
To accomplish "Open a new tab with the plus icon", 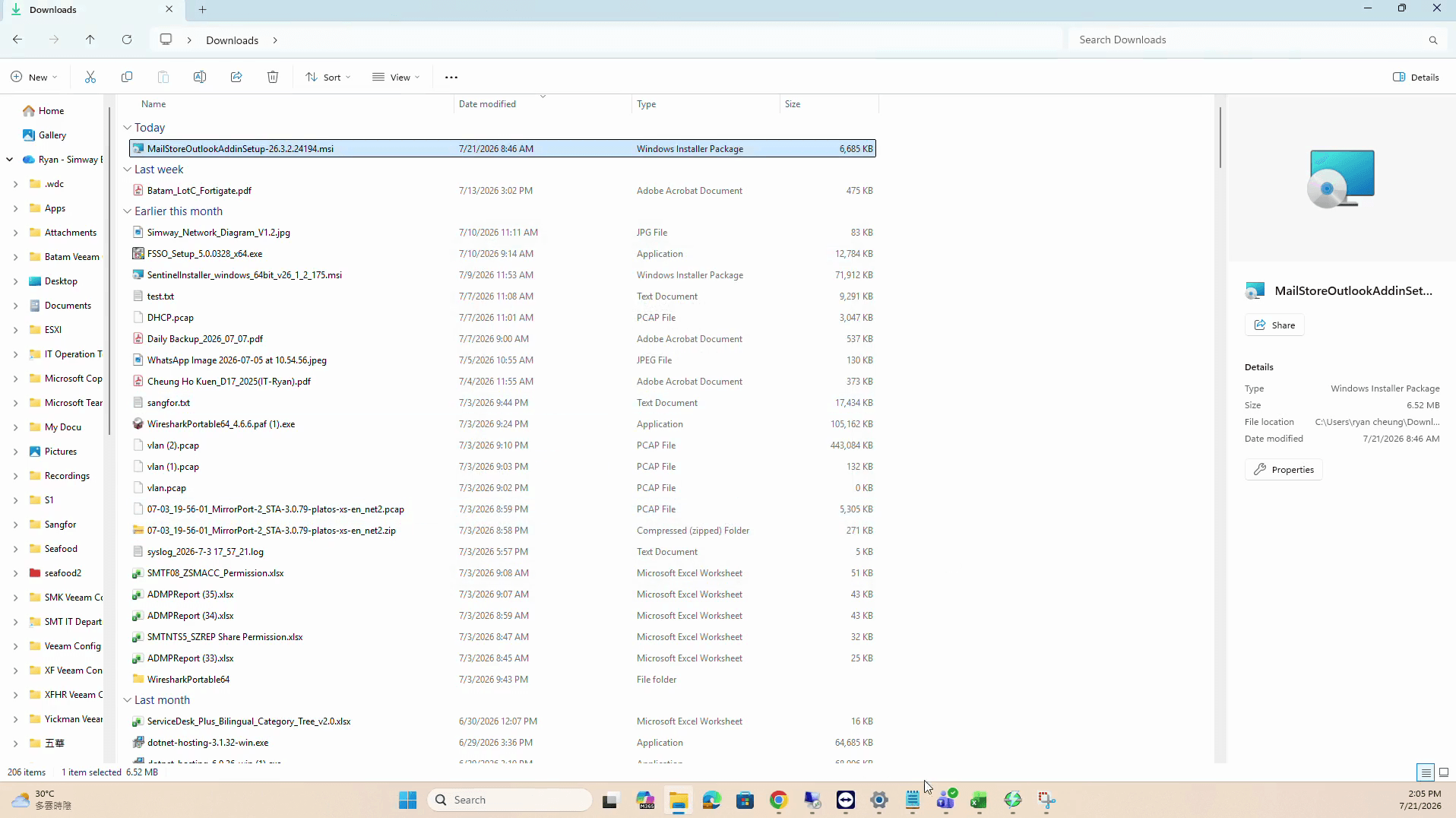I will coord(202,9).
